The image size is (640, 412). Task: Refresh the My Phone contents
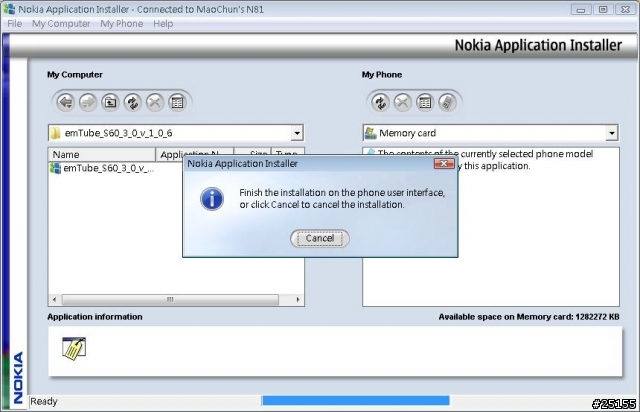pyautogui.click(x=380, y=102)
